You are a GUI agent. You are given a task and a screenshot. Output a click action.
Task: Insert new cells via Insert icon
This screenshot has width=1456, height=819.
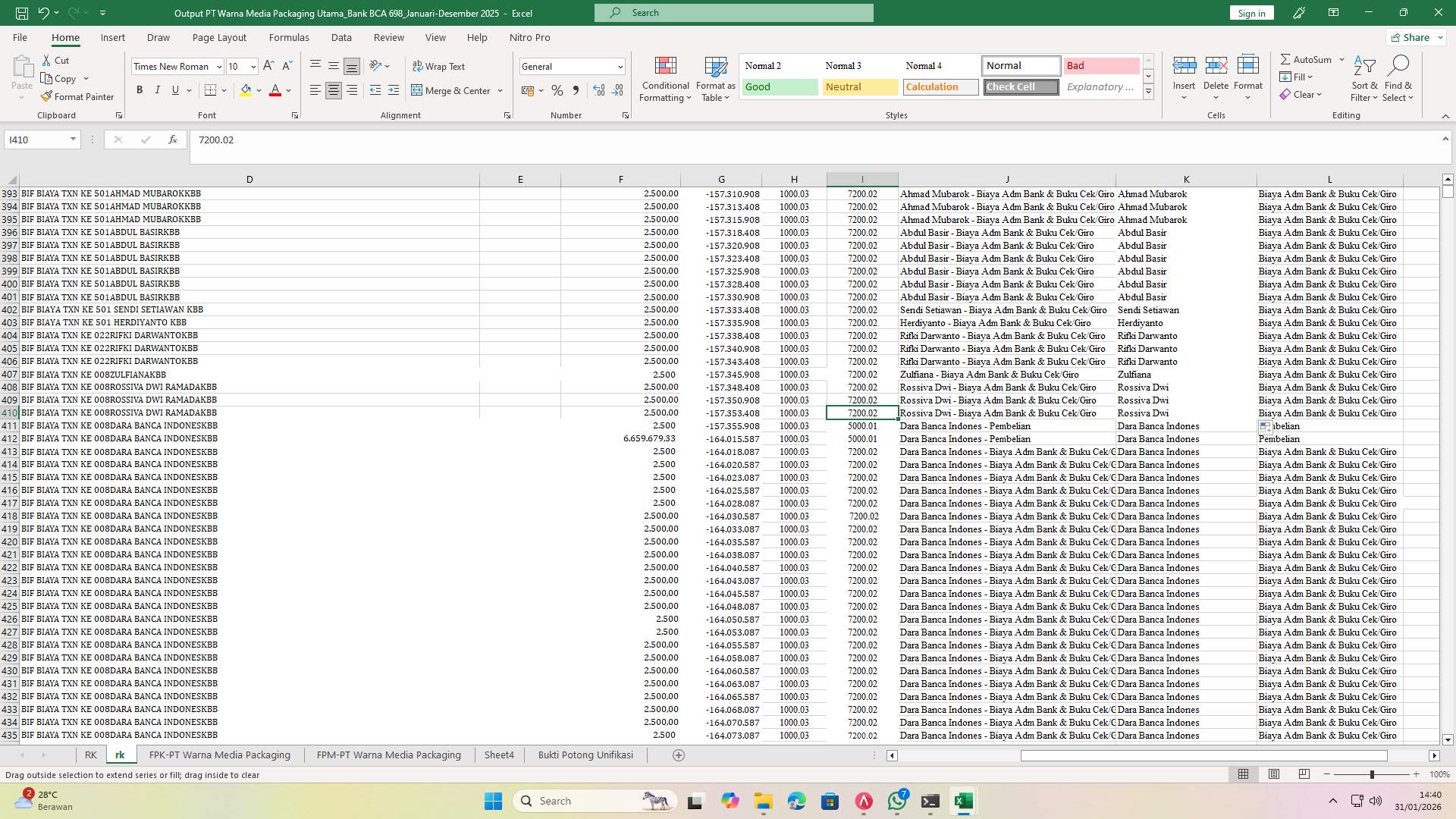[x=1184, y=72]
